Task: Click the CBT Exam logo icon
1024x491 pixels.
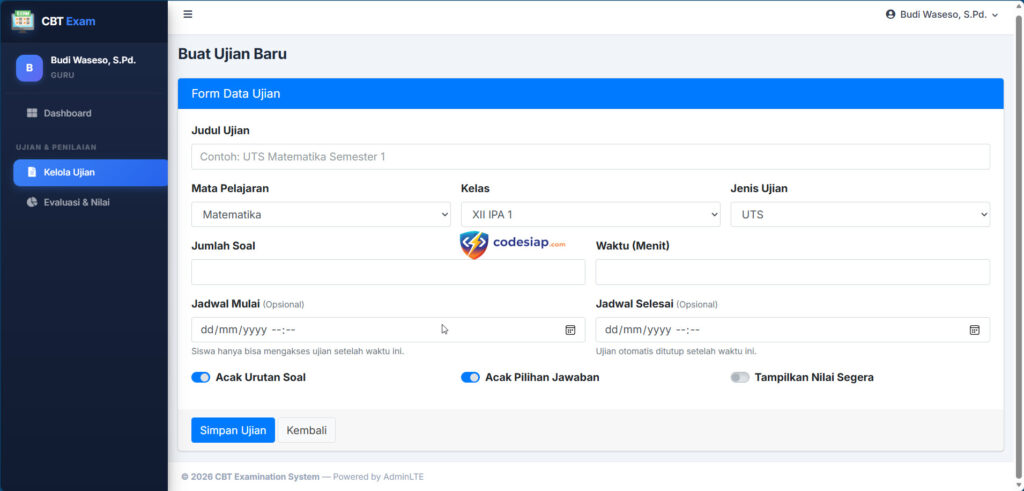Action: tap(22, 19)
